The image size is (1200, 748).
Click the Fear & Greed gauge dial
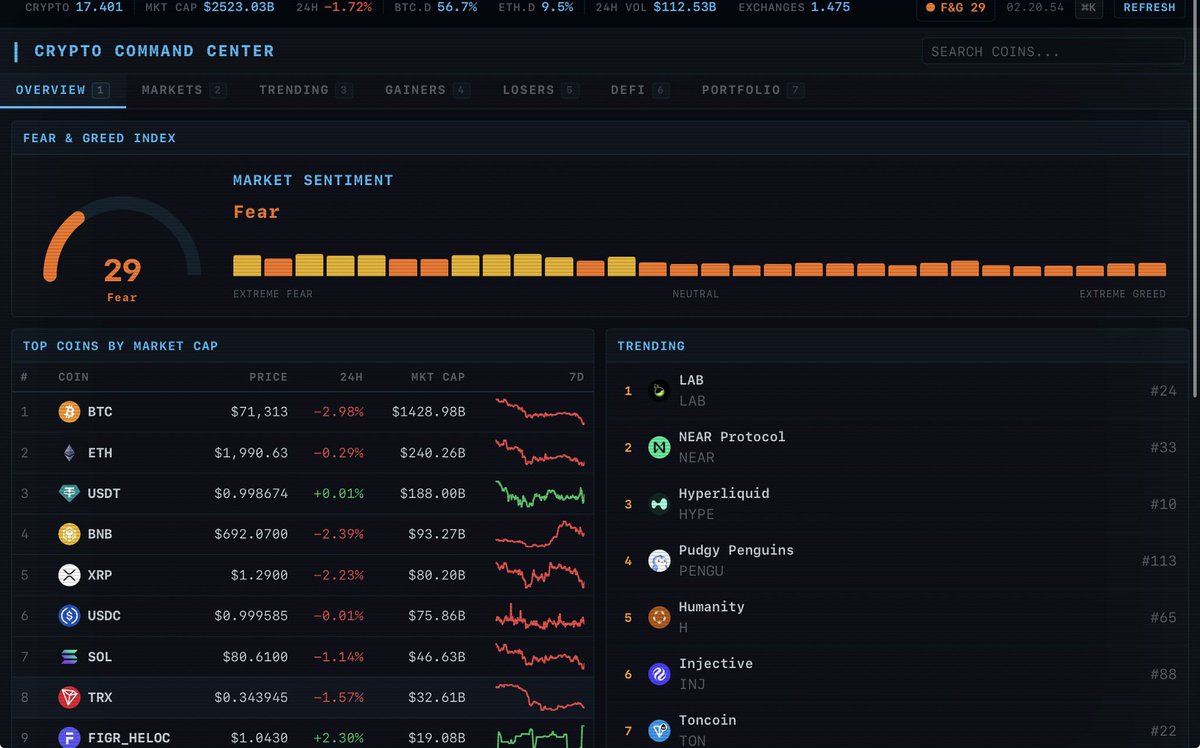(x=122, y=240)
